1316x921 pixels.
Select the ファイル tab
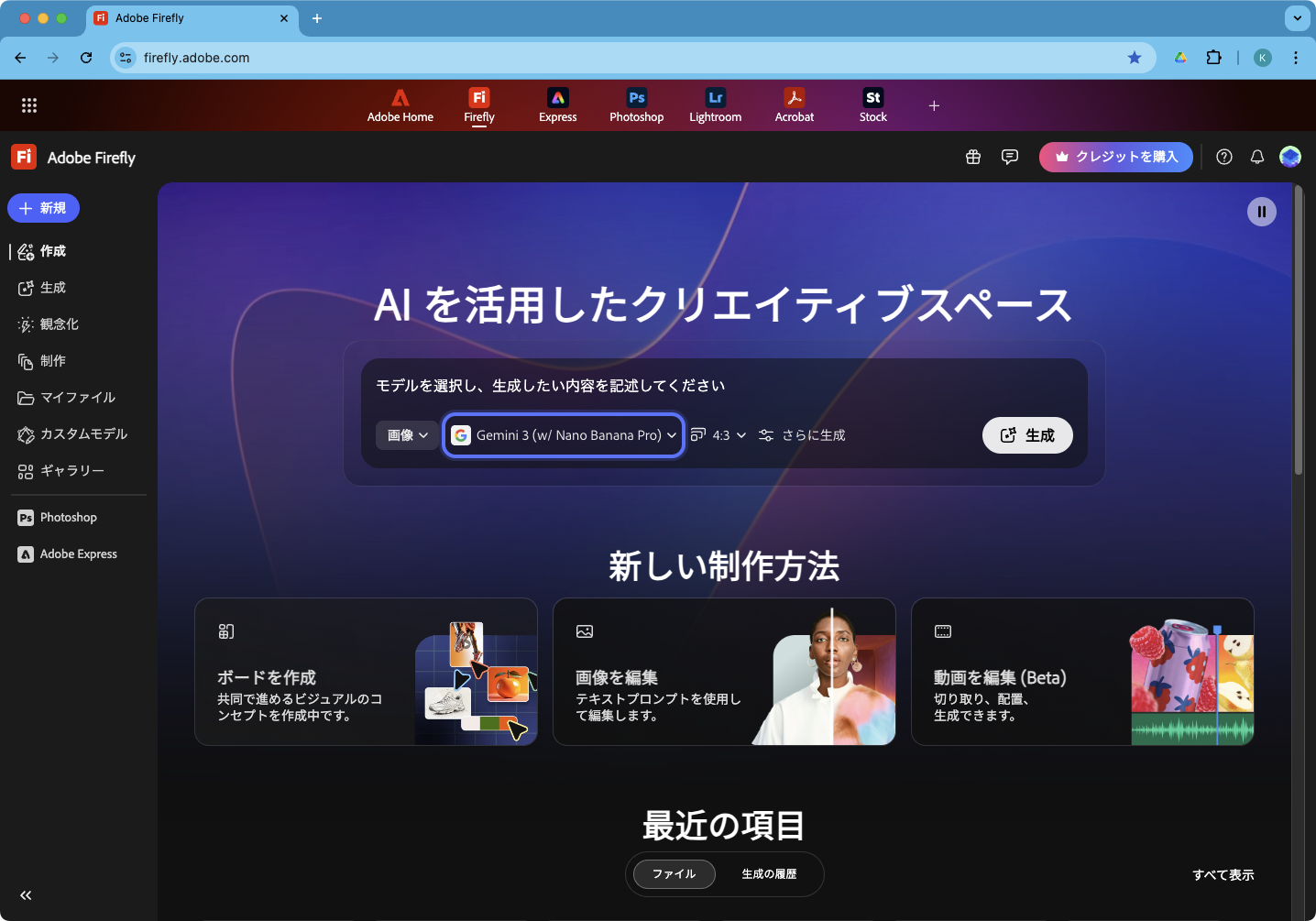pyautogui.click(x=674, y=874)
